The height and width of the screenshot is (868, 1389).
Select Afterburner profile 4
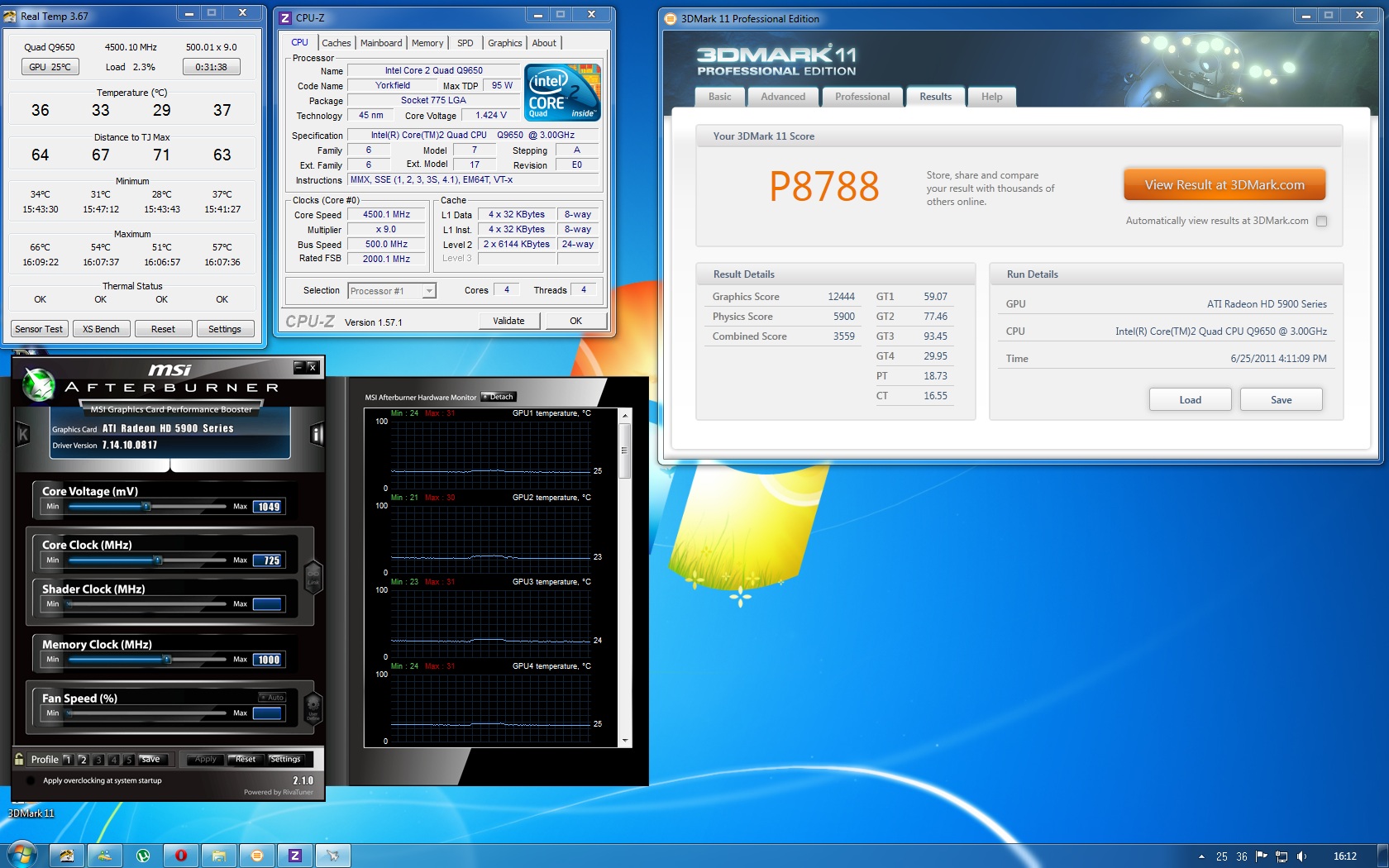click(x=113, y=760)
